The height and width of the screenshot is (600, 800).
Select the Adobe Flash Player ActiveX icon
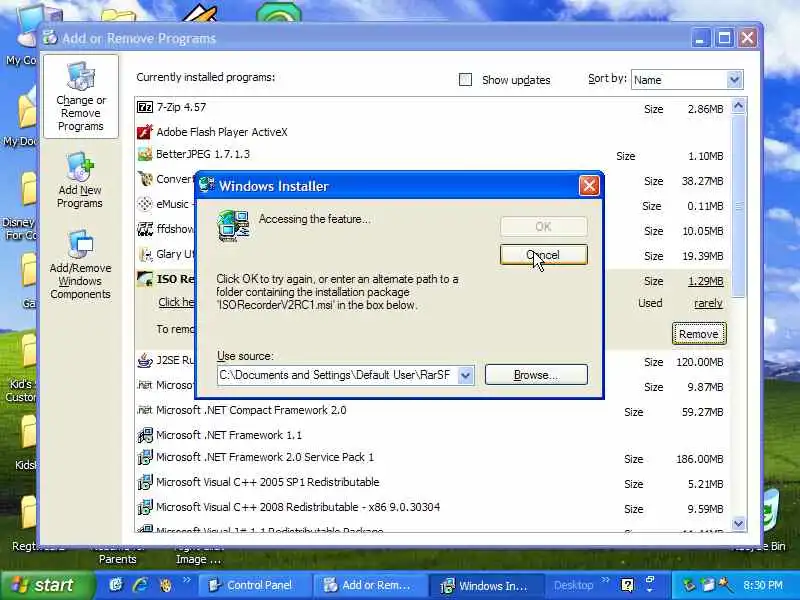(x=145, y=132)
